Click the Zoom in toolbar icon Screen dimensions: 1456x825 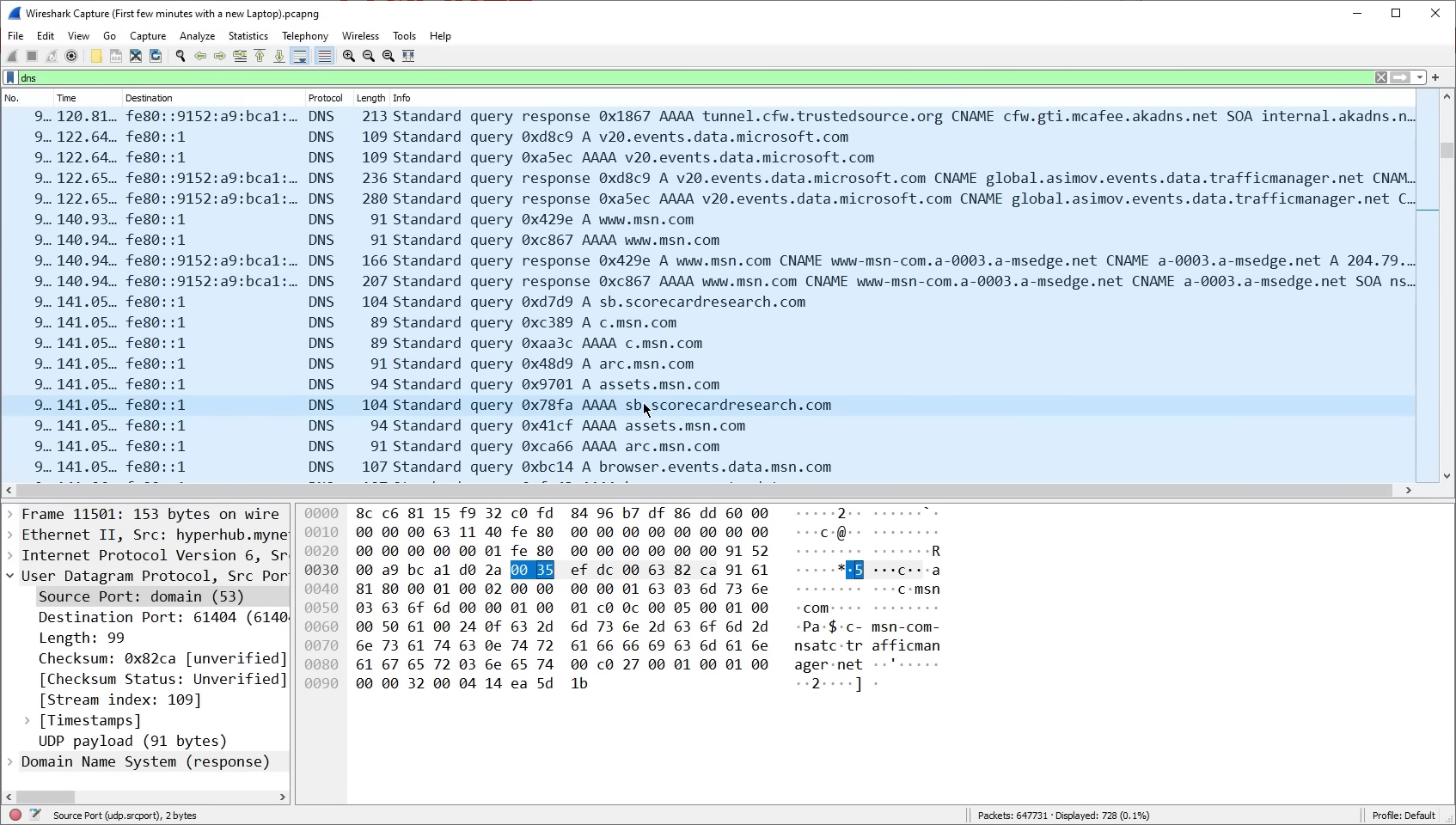[349, 56]
